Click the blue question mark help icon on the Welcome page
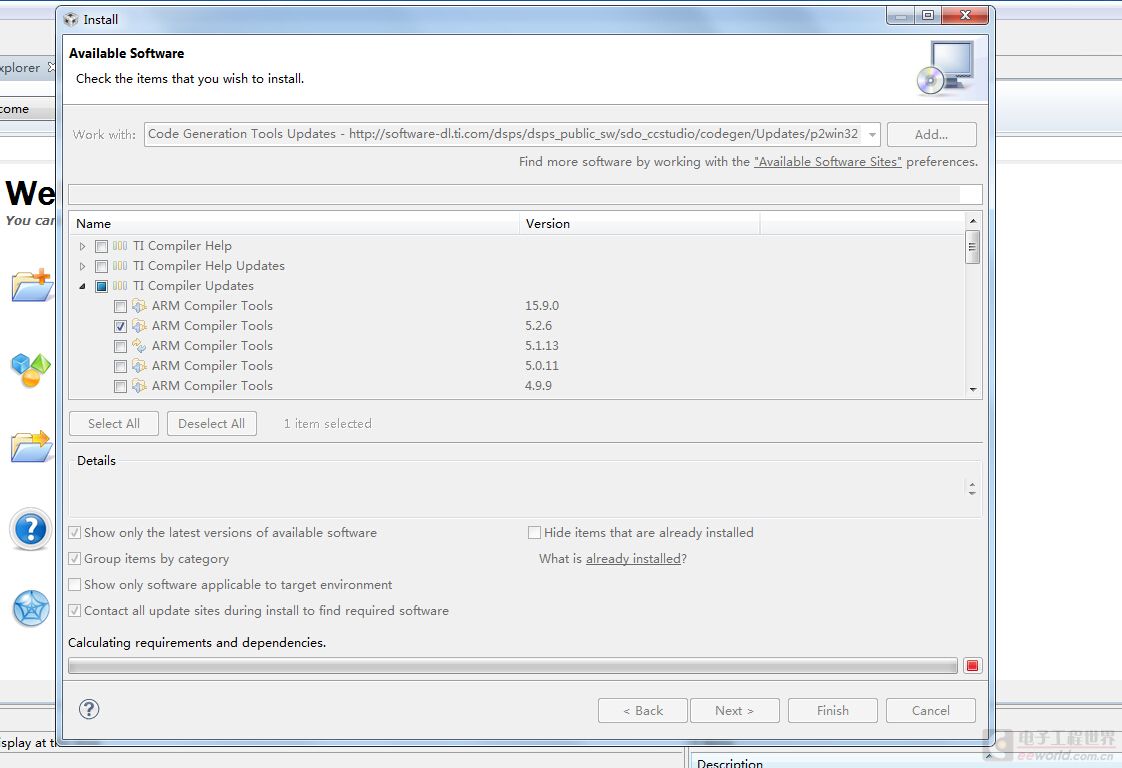The image size is (1122, 768). point(31,529)
